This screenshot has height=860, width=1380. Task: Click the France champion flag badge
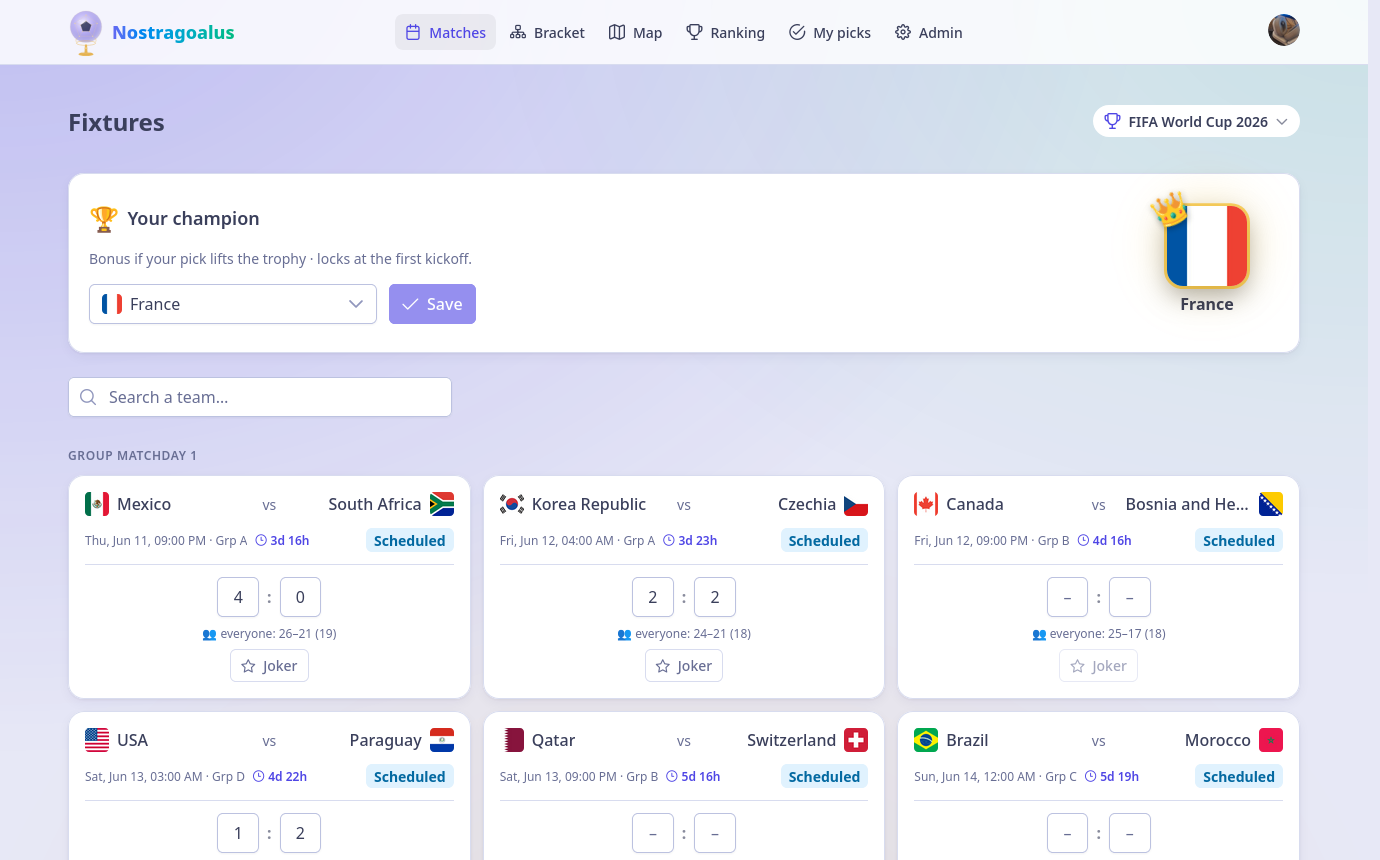(1207, 246)
